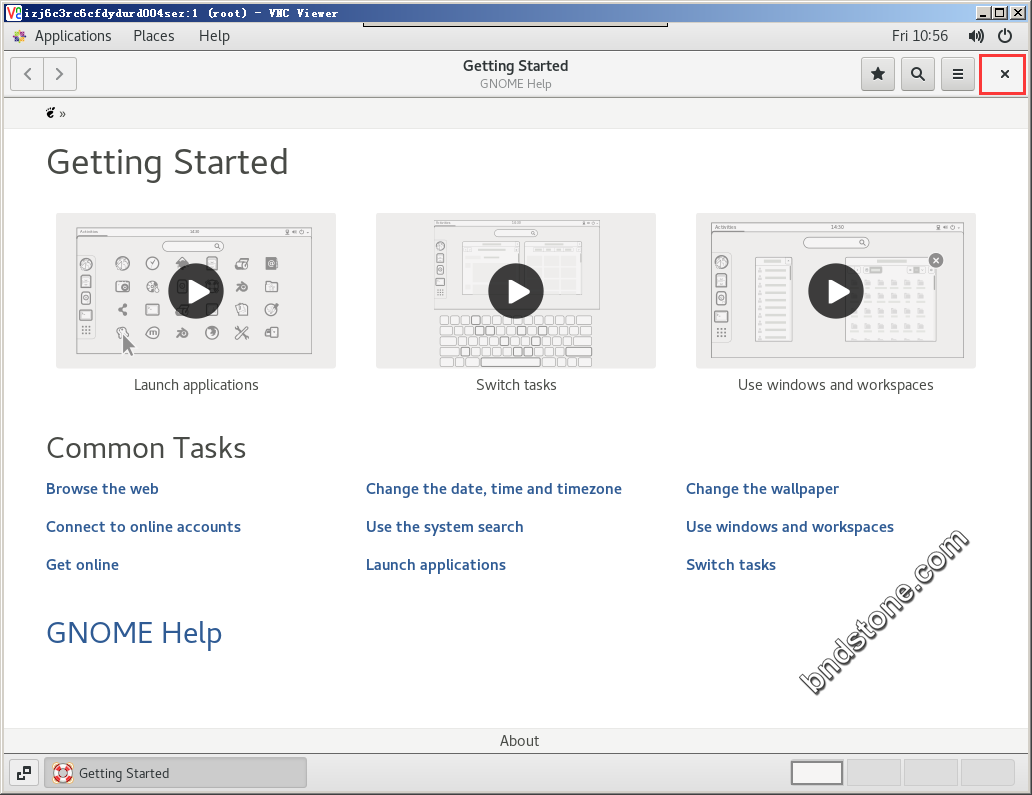
Task: Open Connect to online accounts link
Action: 143,527
